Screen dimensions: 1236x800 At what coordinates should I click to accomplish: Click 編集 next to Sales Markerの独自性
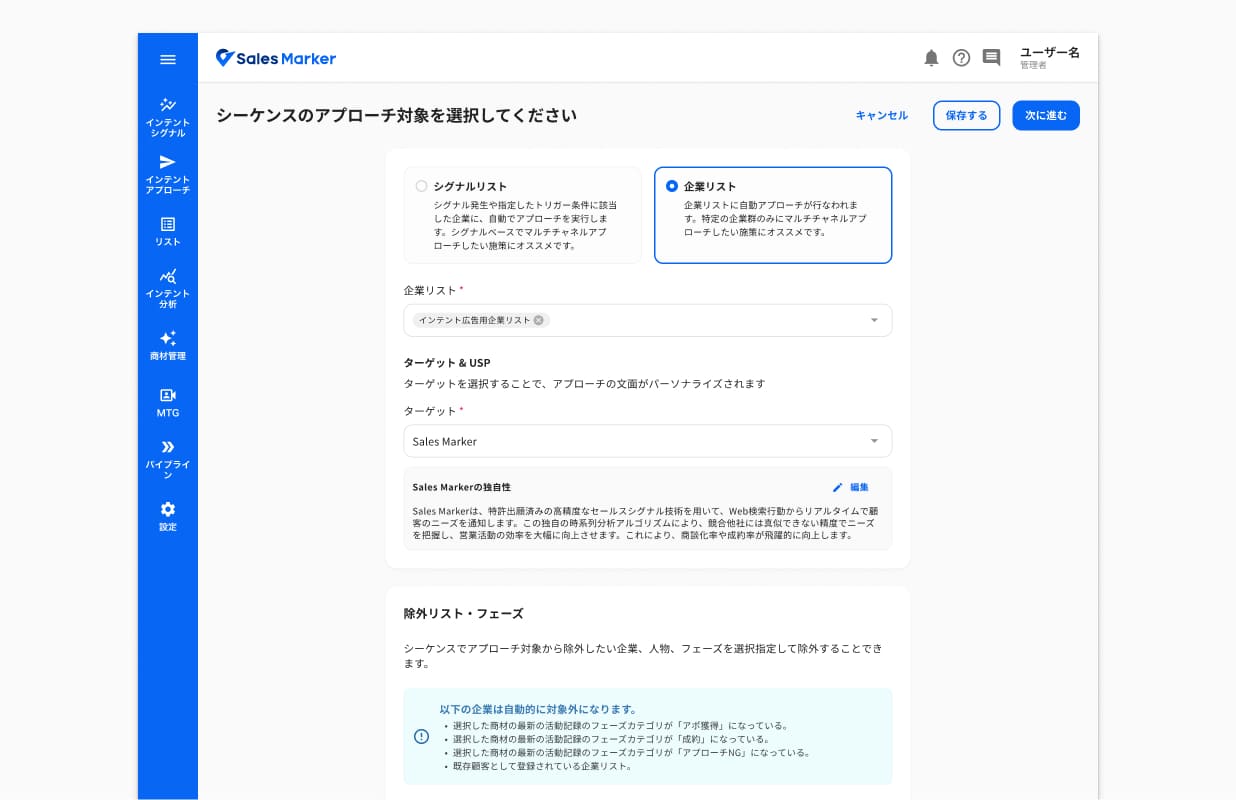point(851,487)
